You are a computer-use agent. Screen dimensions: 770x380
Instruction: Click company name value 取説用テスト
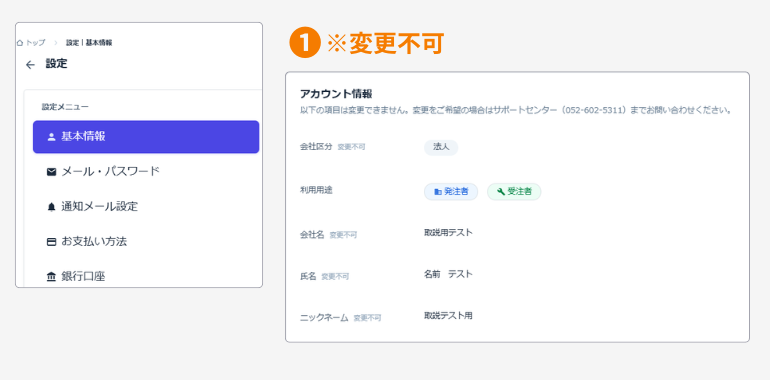click(x=448, y=233)
